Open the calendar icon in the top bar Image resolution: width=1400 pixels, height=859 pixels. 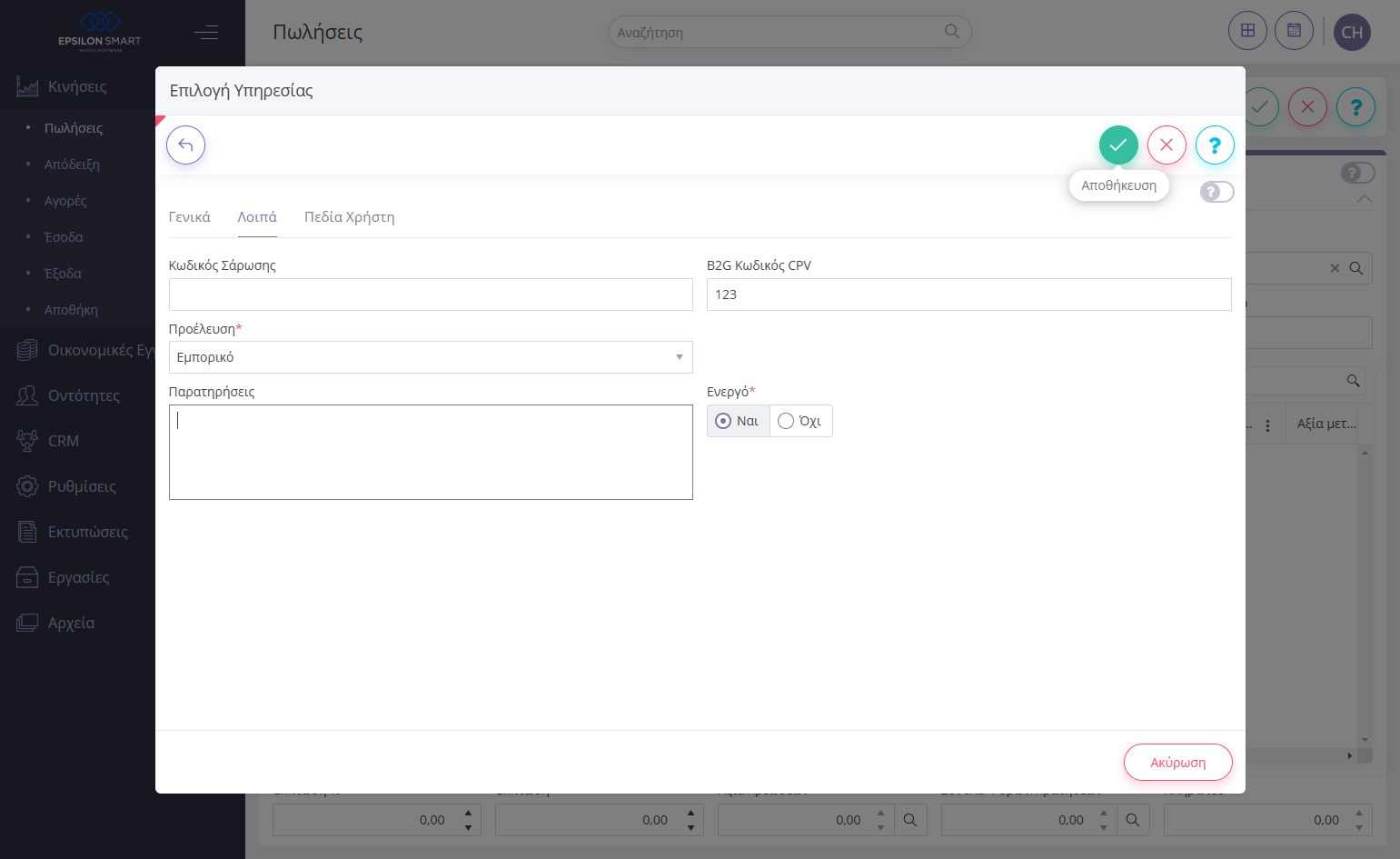click(x=1294, y=31)
